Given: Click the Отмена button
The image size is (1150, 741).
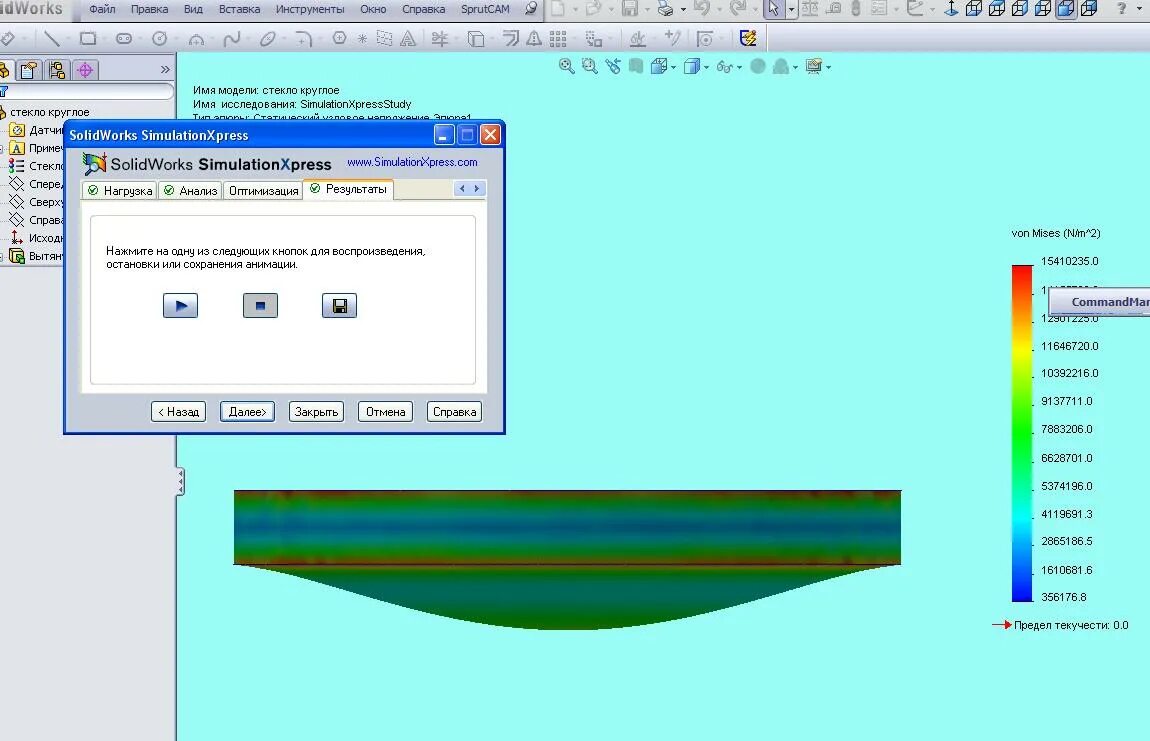Looking at the screenshot, I should 386,412.
